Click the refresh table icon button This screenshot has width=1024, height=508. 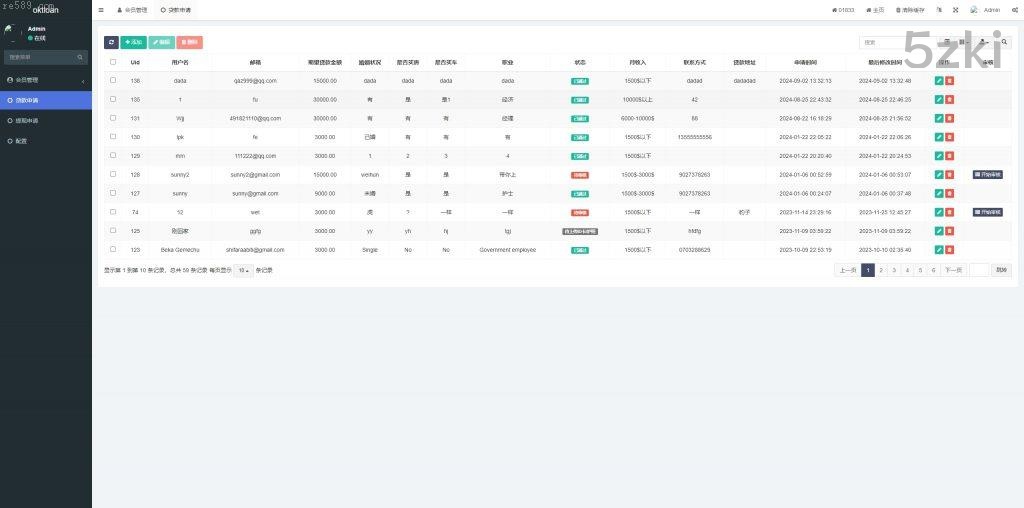pyautogui.click(x=111, y=42)
